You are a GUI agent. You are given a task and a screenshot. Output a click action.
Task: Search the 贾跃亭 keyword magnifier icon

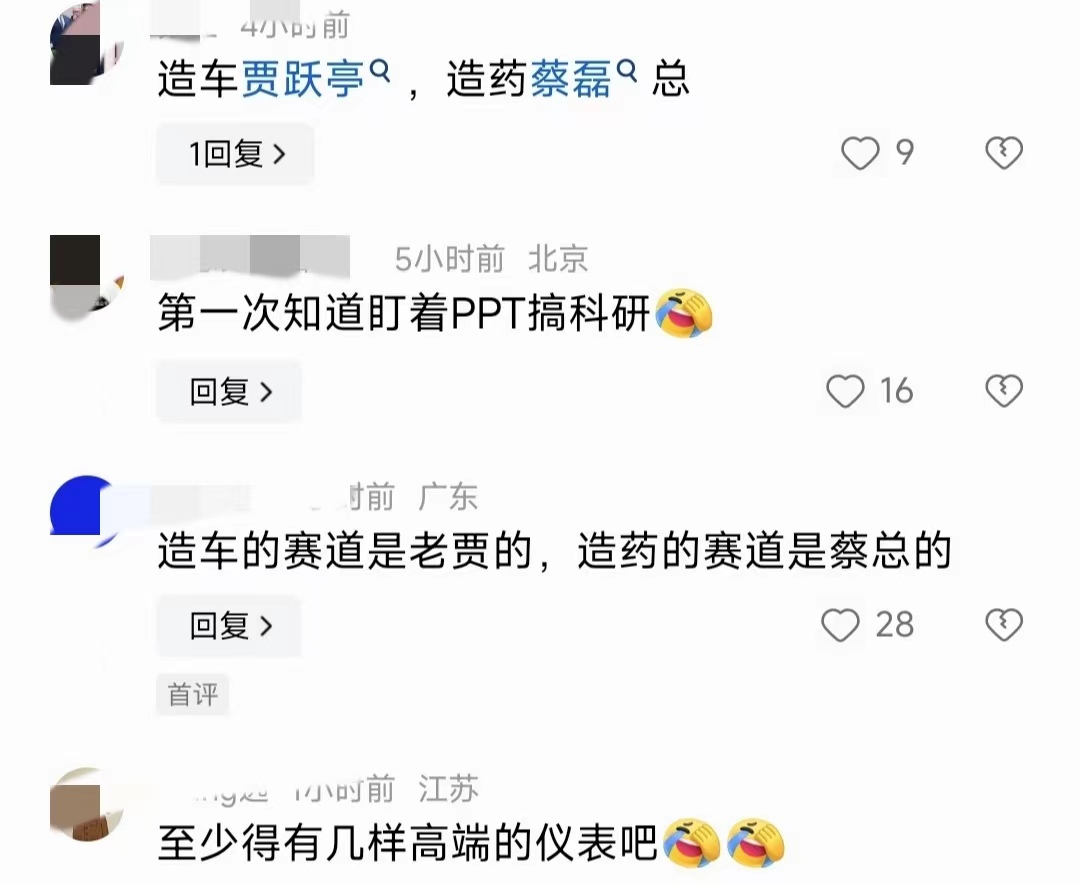[380, 70]
